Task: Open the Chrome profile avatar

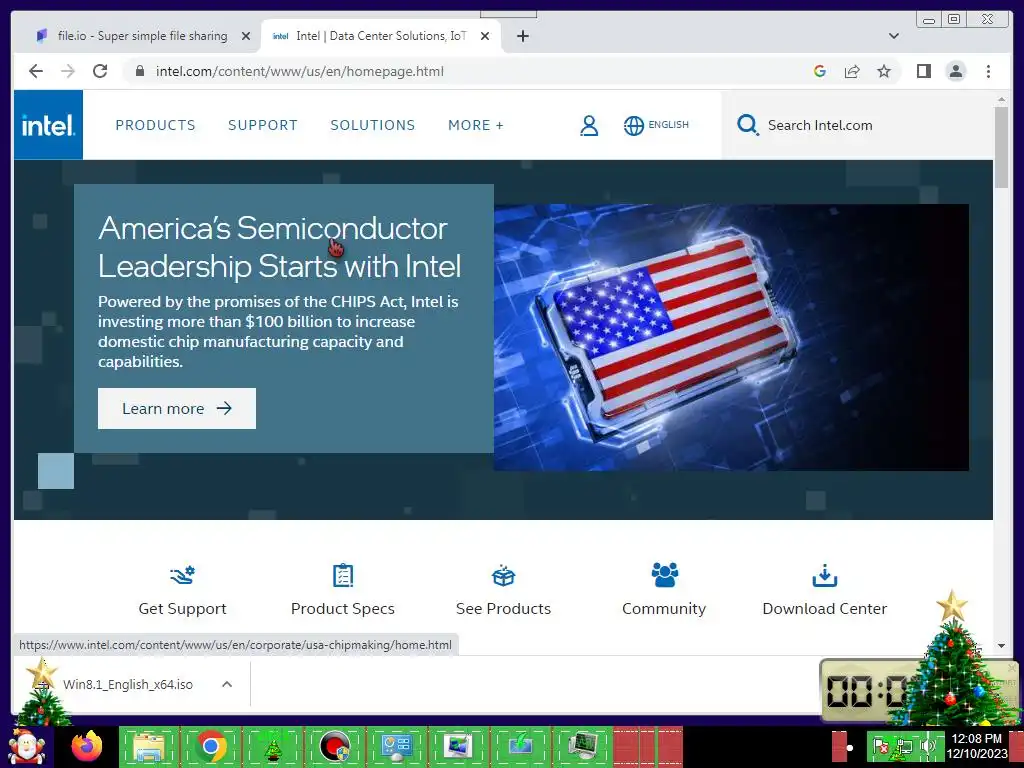Action: point(955,71)
